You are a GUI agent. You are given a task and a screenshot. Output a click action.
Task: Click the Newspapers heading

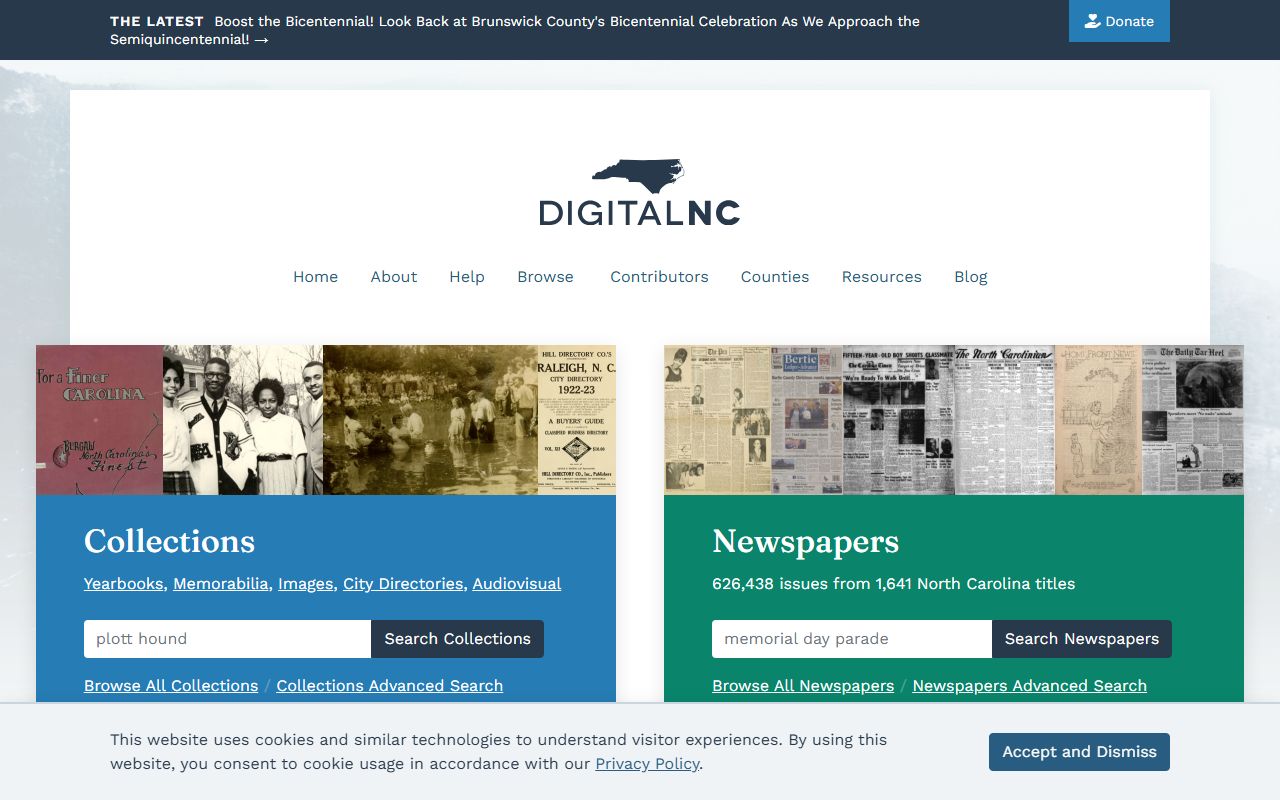coord(805,541)
